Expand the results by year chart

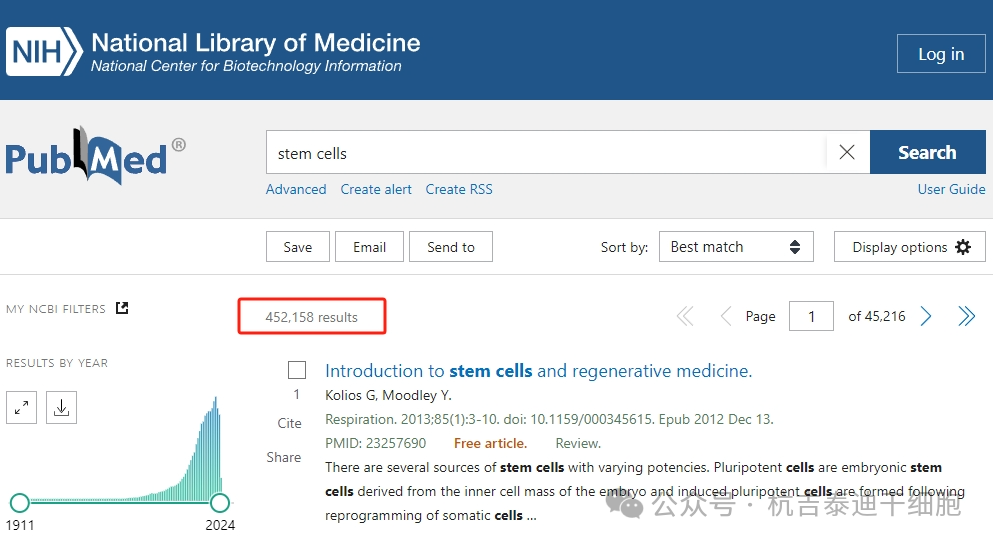22,407
